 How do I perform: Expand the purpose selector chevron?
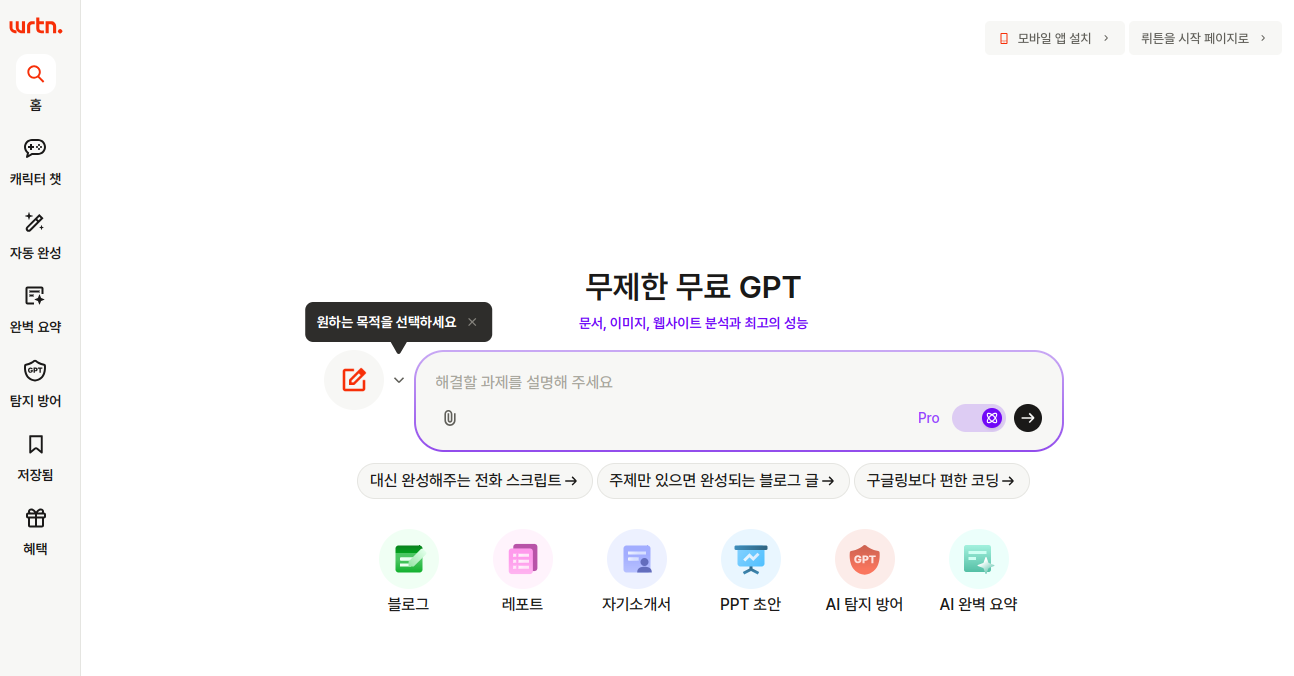click(399, 380)
